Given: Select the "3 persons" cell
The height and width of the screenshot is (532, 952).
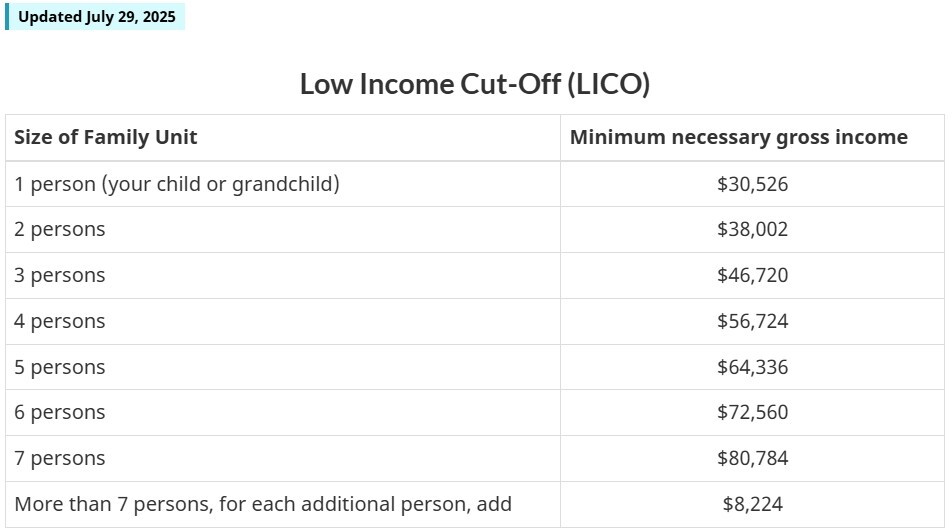Looking at the screenshot, I should click(x=60, y=276).
